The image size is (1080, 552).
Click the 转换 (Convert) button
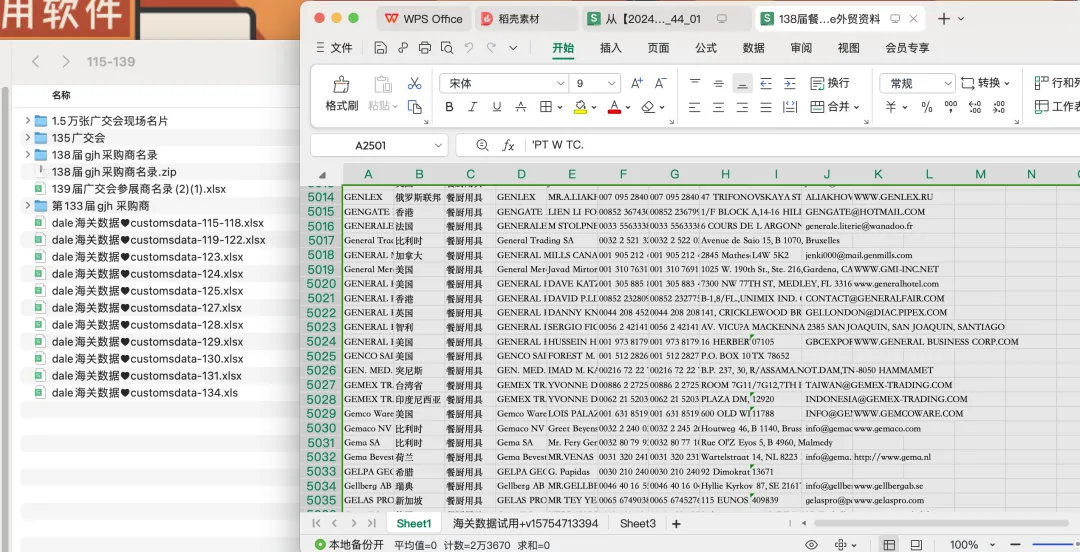[986, 83]
